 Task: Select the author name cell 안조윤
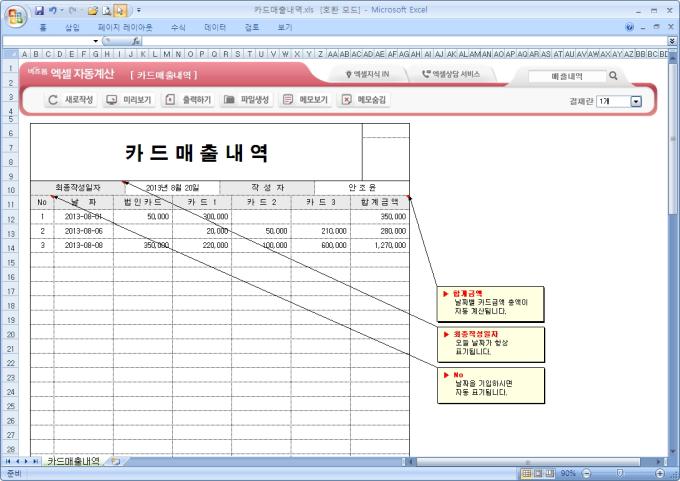tap(362, 188)
